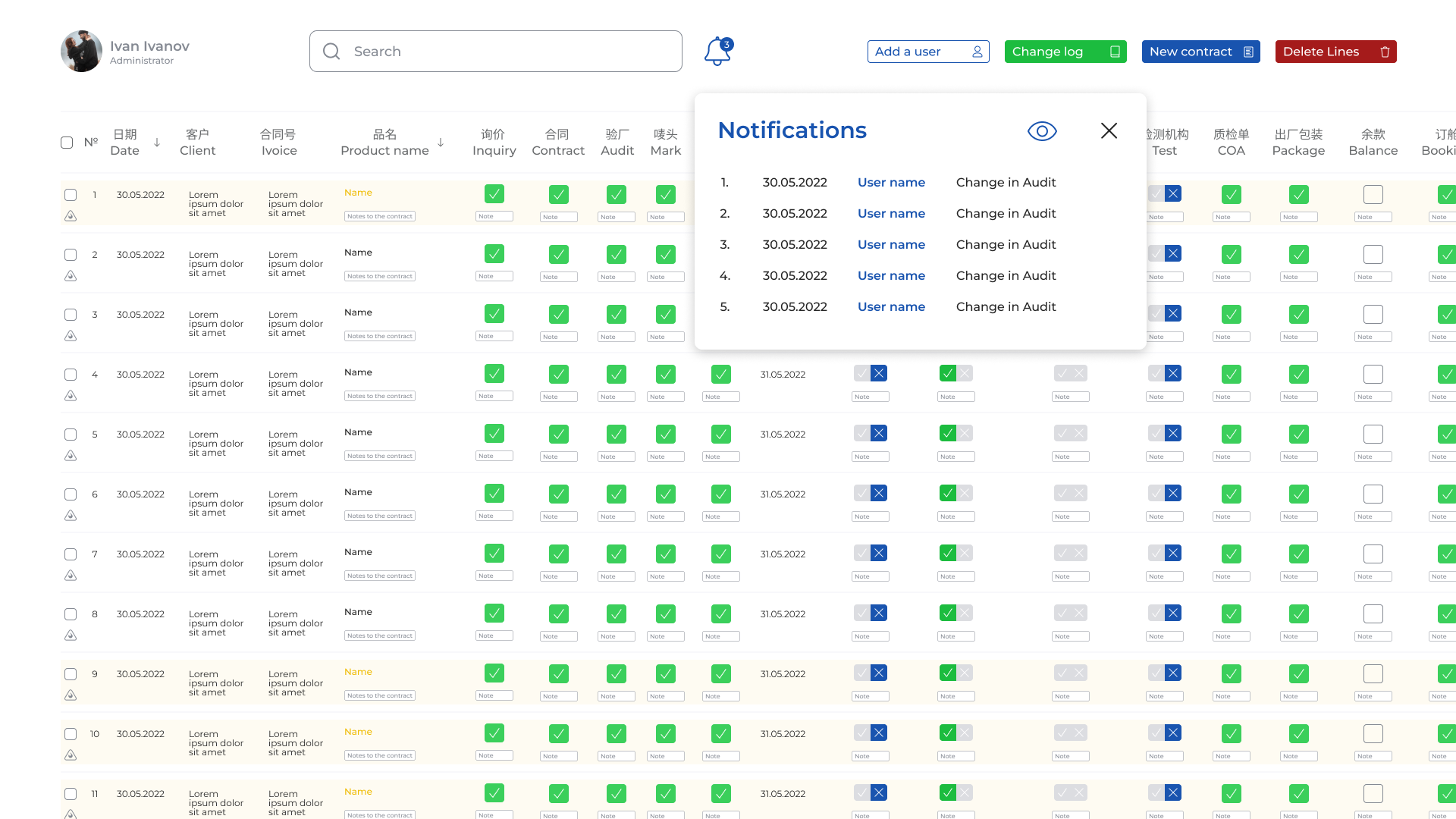
Task: Click warning triangle icon in row 1
Action: 71,216
